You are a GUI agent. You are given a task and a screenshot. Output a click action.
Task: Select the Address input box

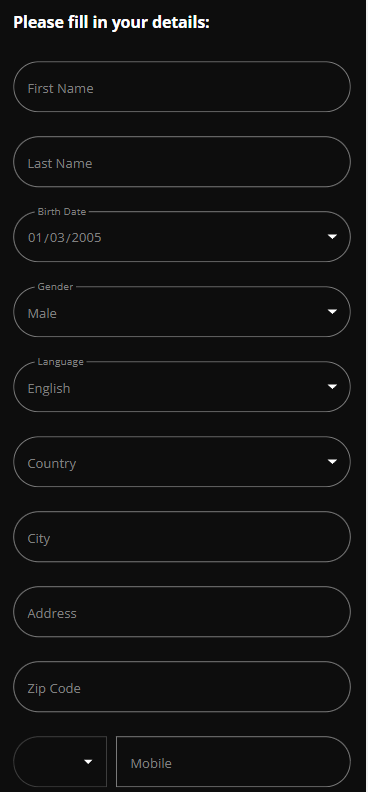point(182,612)
